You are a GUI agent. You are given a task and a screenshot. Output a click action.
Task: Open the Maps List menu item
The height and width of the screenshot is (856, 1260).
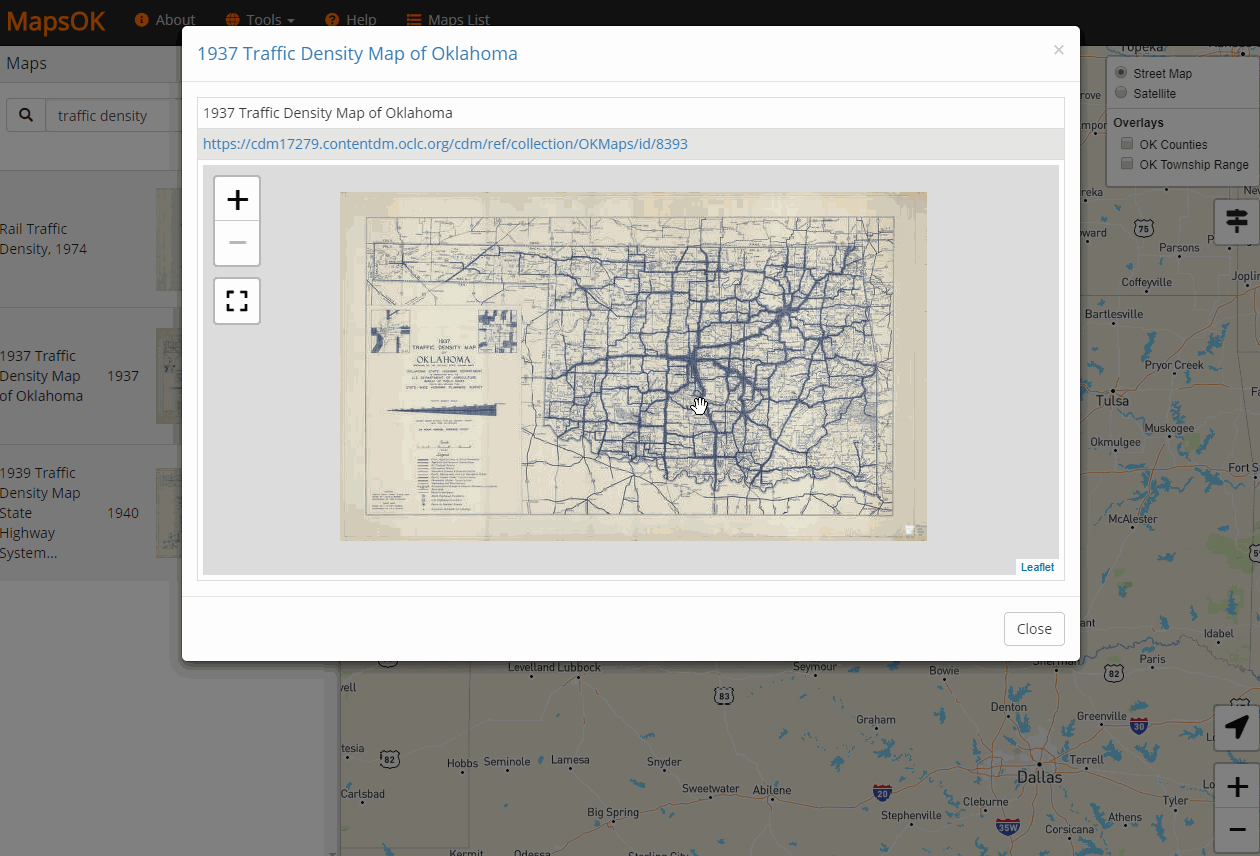[x=448, y=20]
